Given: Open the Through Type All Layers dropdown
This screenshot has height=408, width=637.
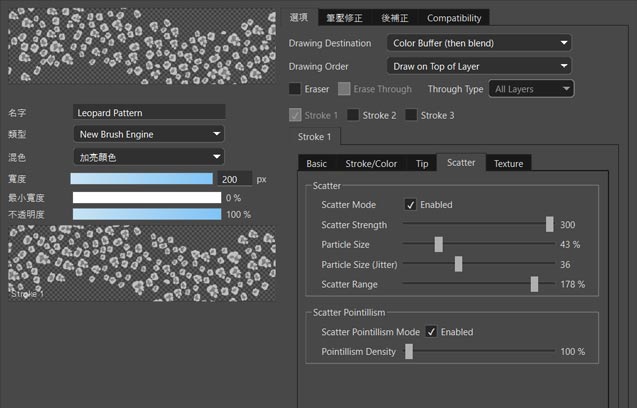Looking at the screenshot, I should [x=531, y=89].
